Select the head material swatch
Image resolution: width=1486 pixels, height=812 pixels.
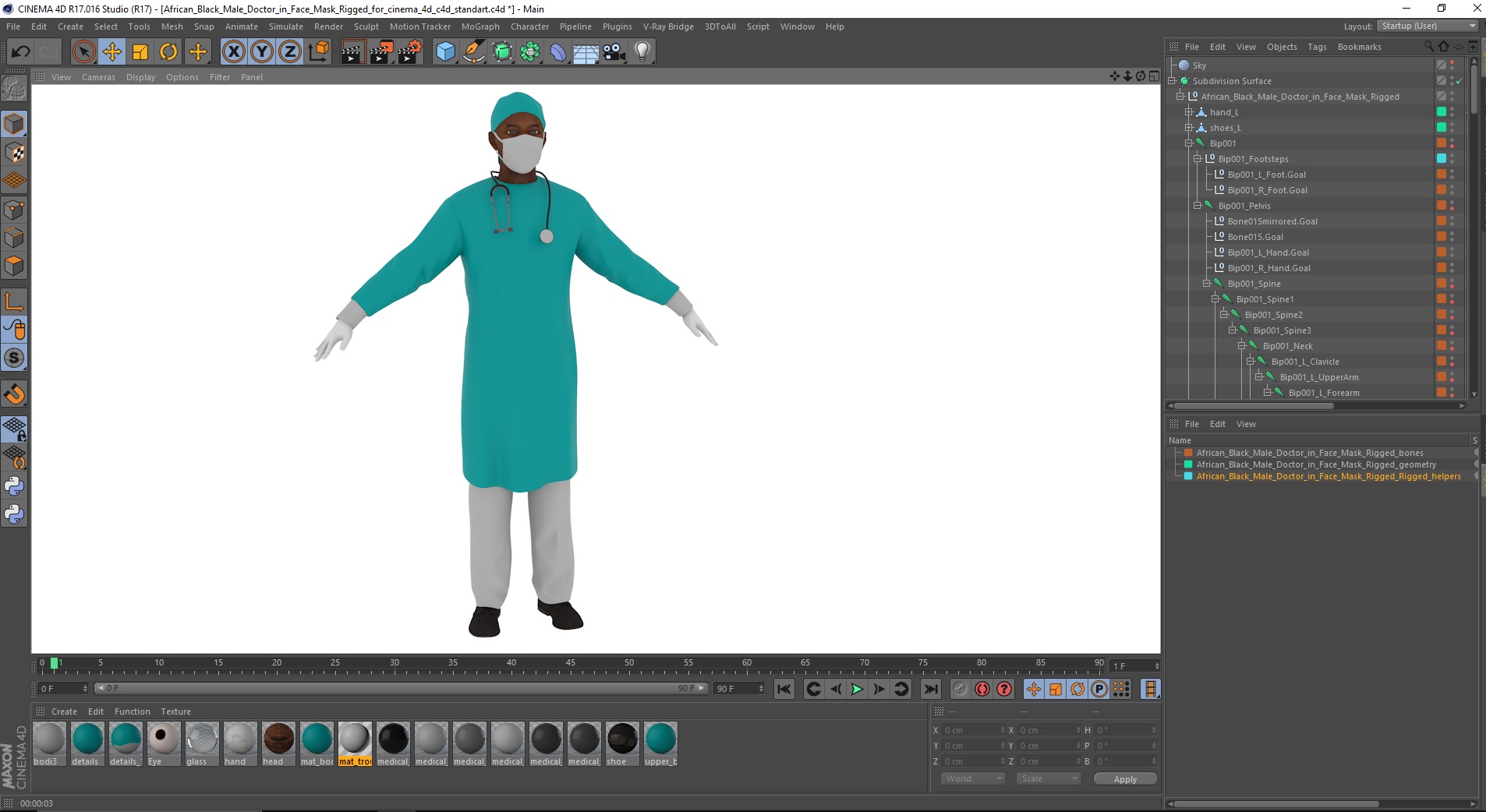coord(278,743)
